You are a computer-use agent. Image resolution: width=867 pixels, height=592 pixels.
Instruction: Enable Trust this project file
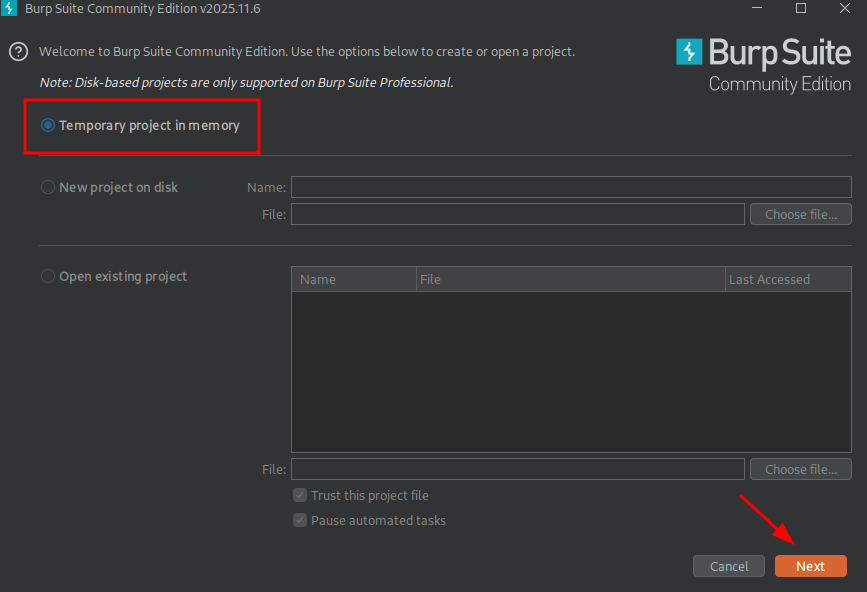click(299, 495)
